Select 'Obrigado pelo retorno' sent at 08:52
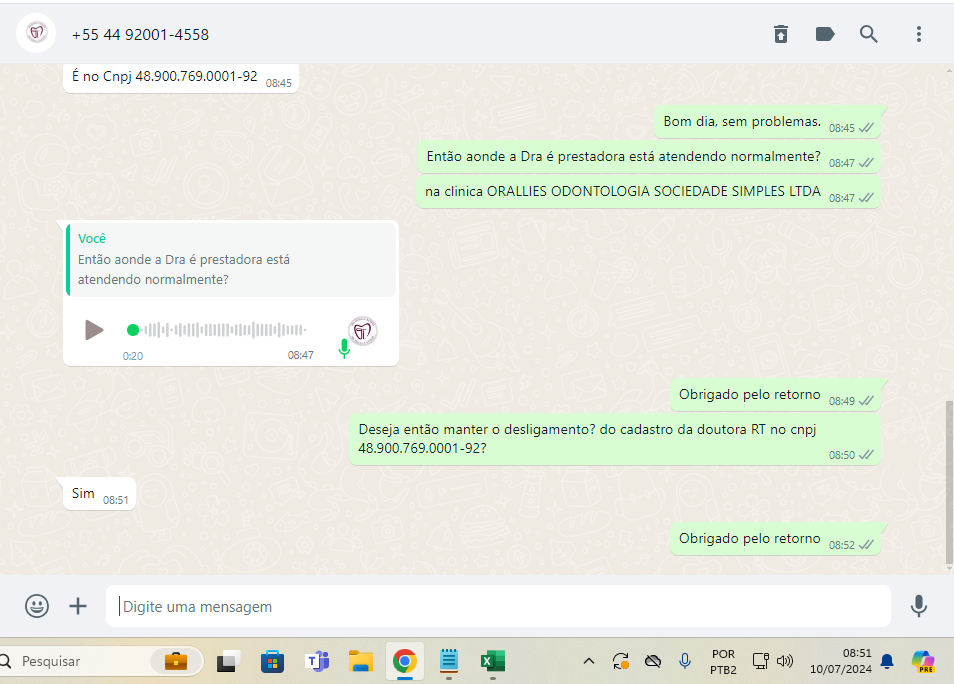This screenshot has height=684, width=954. point(775,539)
